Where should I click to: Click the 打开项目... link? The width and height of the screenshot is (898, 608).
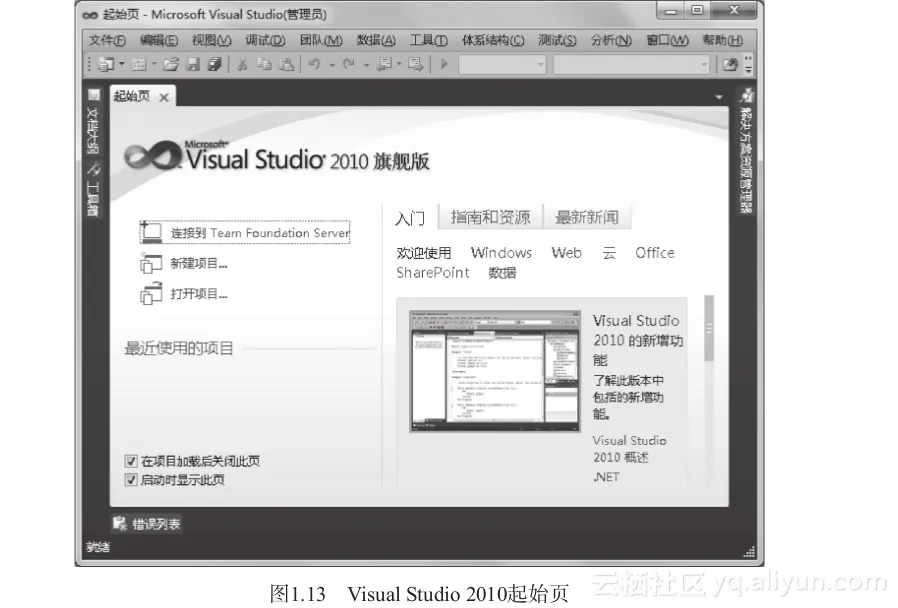coord(199,294)
